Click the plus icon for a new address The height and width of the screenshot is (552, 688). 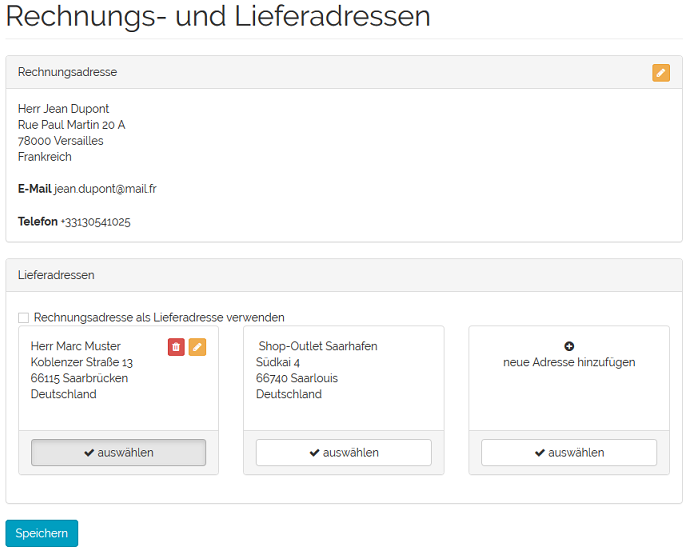coord(569,346)
